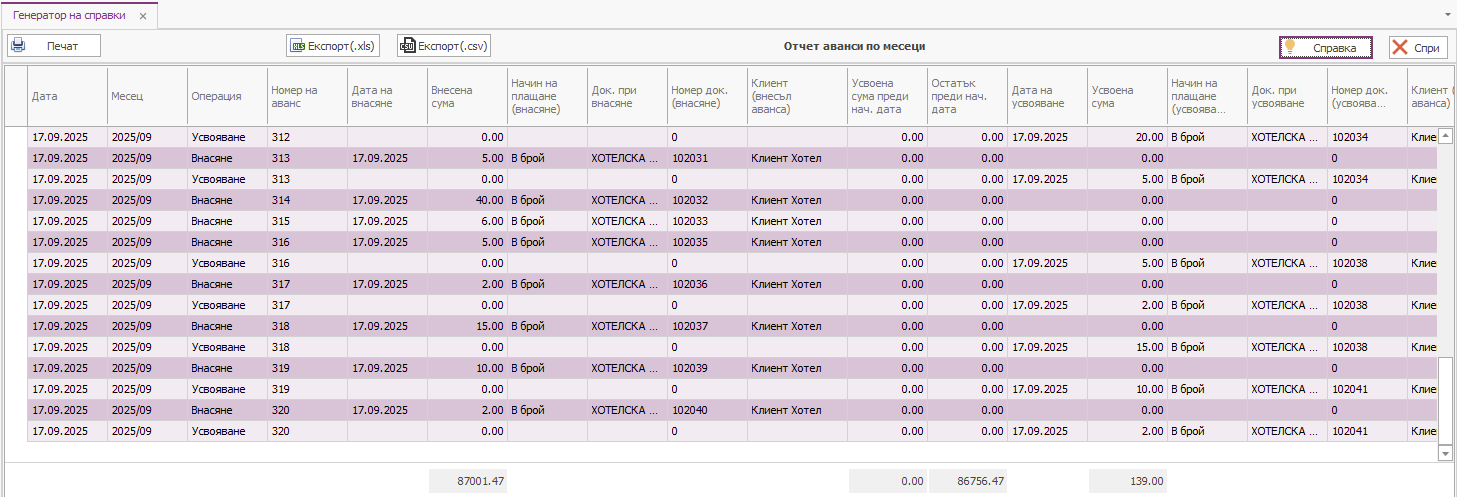Click the printer icon on Печат button
The width and height of the screenshot is (1457, 497).
pos(18,46)
